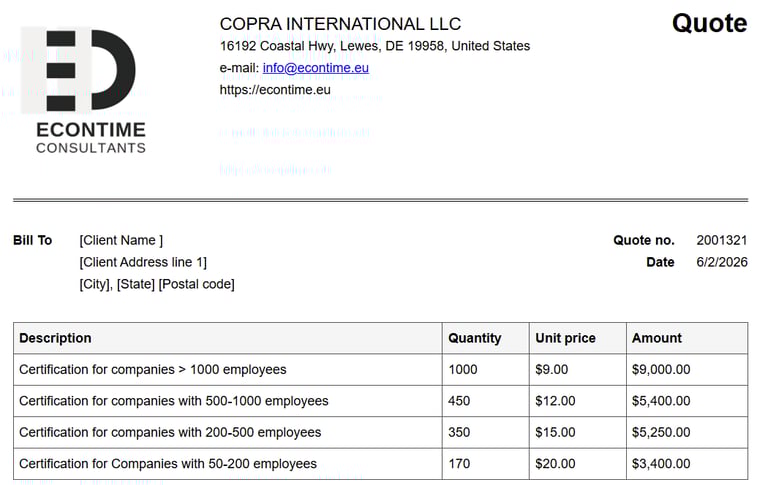This screenshot has width=768, height=485.
Task: Click the quote number 2001321
Action: pos(722,240)
